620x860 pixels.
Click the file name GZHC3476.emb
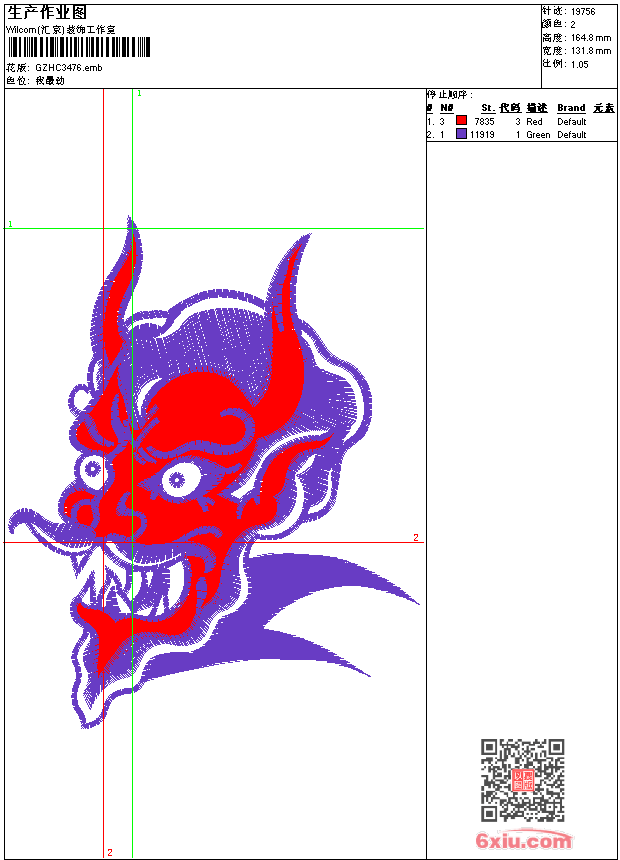pyautogui.click(x=68, y=68)
